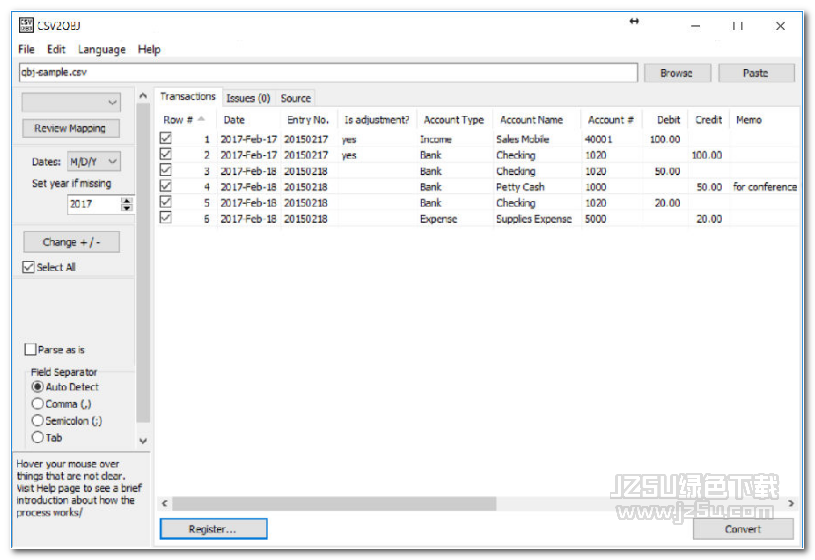Sort by the Memo column header
The width and height of the screenshot is (815, 560).
(748, 120)
